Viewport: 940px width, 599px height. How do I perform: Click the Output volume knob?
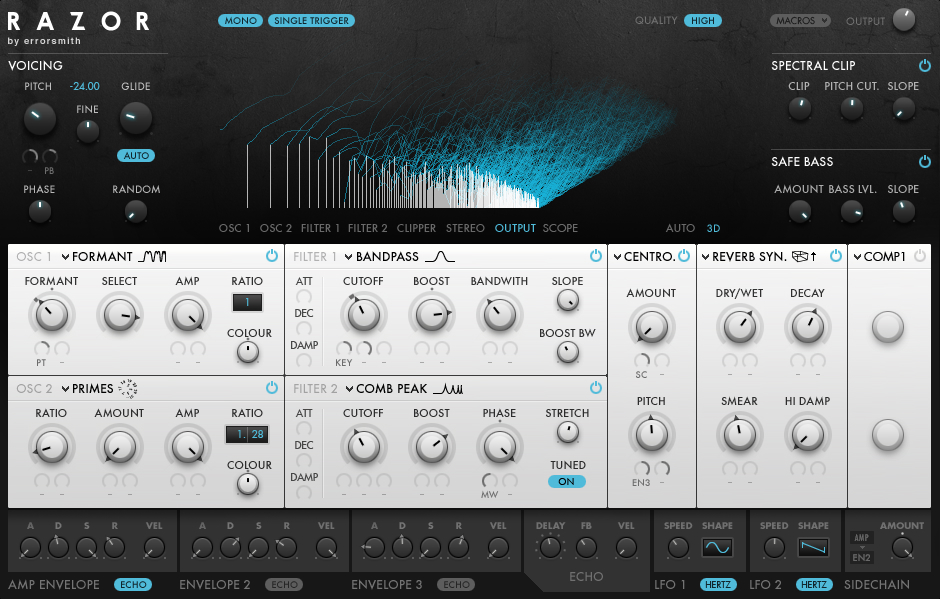point(904,19)
